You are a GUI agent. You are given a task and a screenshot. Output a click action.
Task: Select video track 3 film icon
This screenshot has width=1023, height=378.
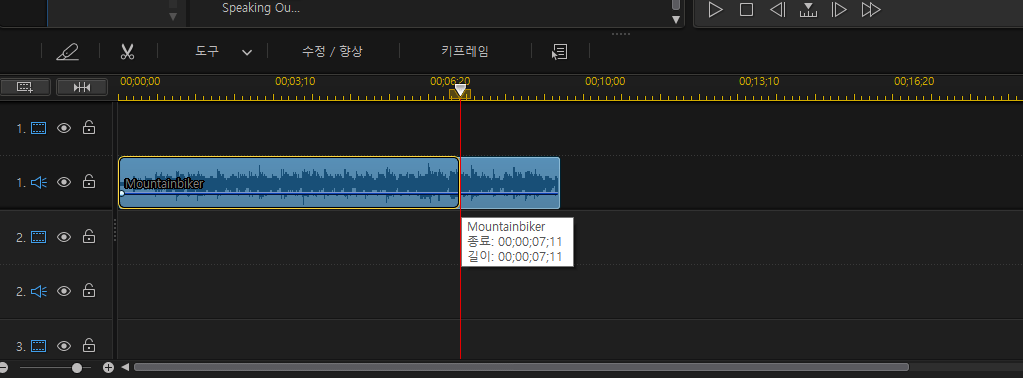click(38, 345)
